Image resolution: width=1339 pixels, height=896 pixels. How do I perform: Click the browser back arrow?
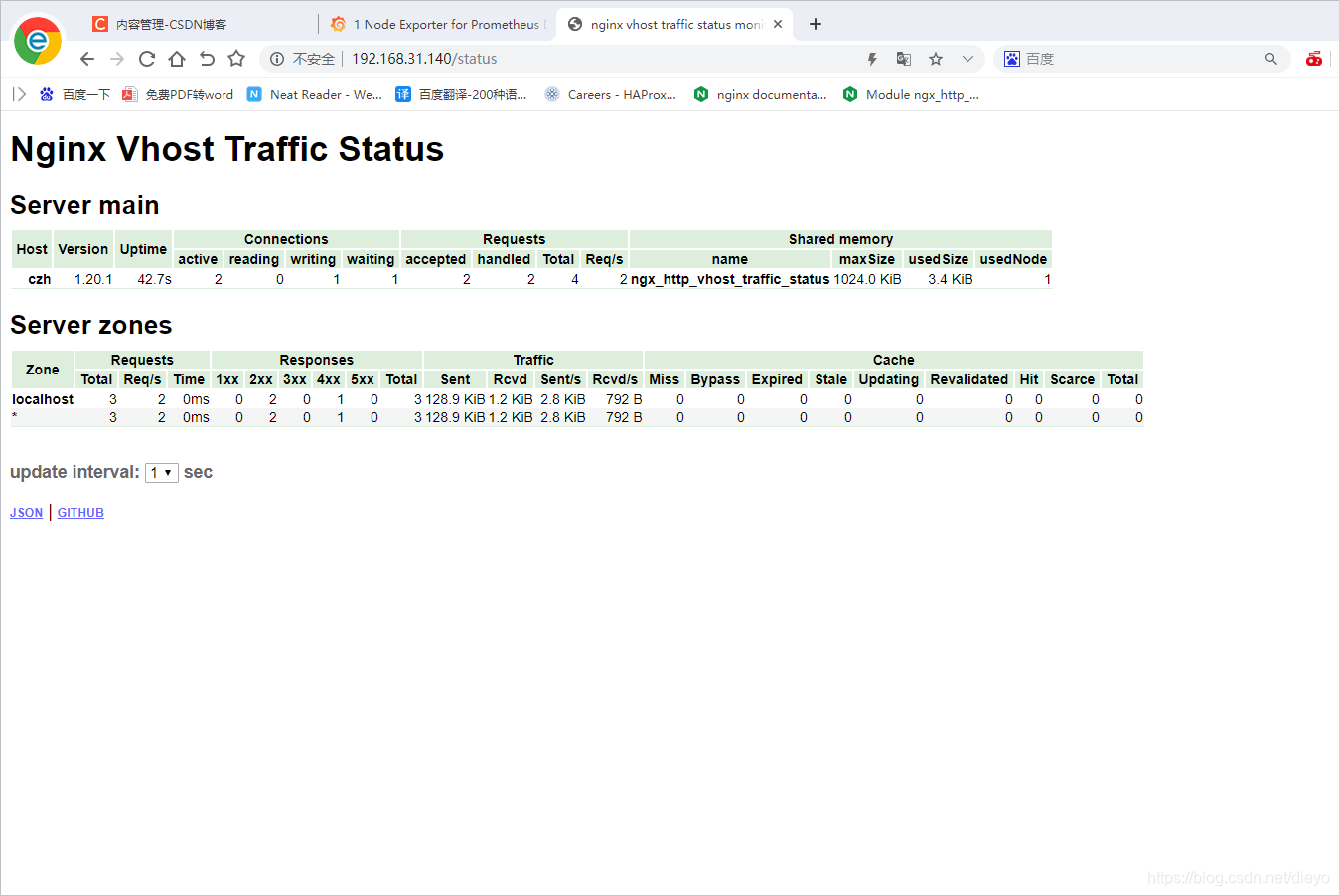pos(87,59)
